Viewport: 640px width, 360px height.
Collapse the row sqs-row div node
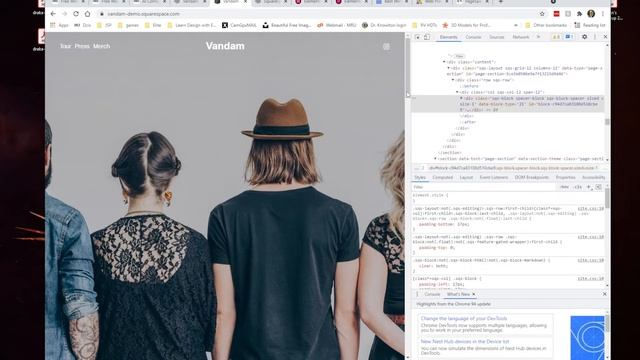[453, 80]
